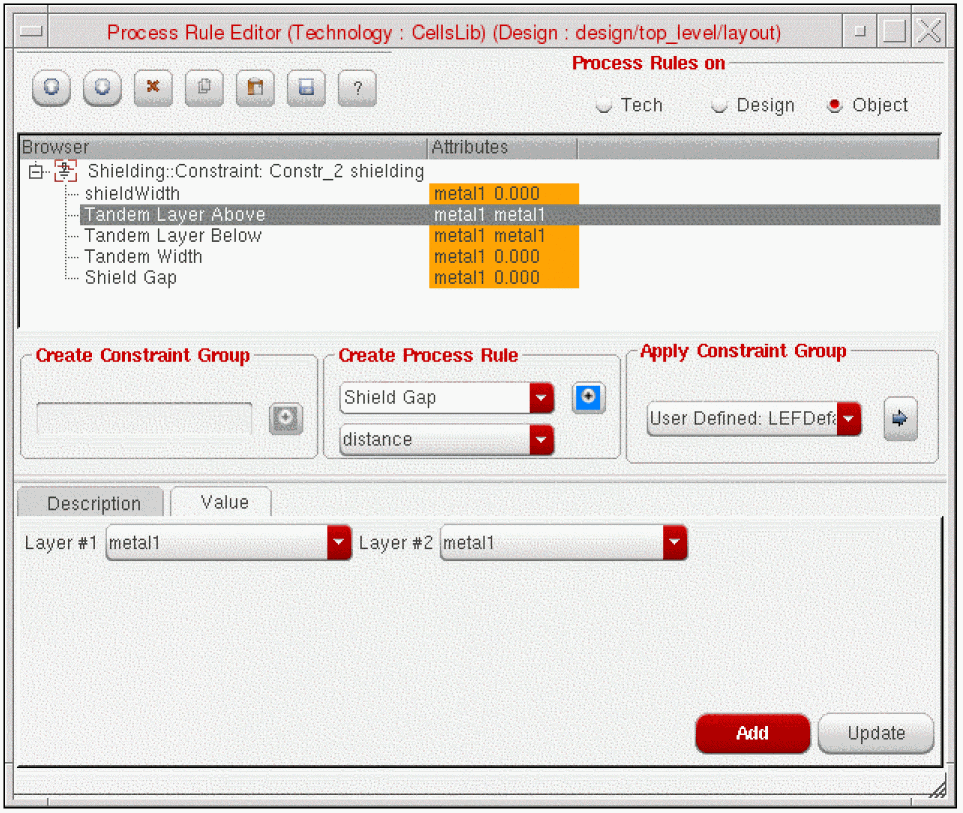Open the Layer #1 metal1 dropdown
The image size is (963, 813).
(x=339, y=543)
